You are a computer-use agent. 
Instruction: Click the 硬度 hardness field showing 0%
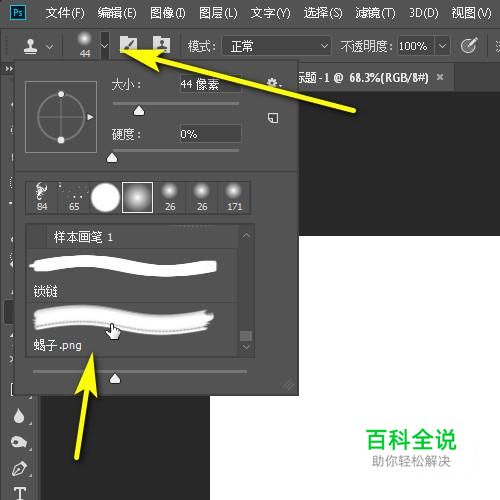coord(210,134)
